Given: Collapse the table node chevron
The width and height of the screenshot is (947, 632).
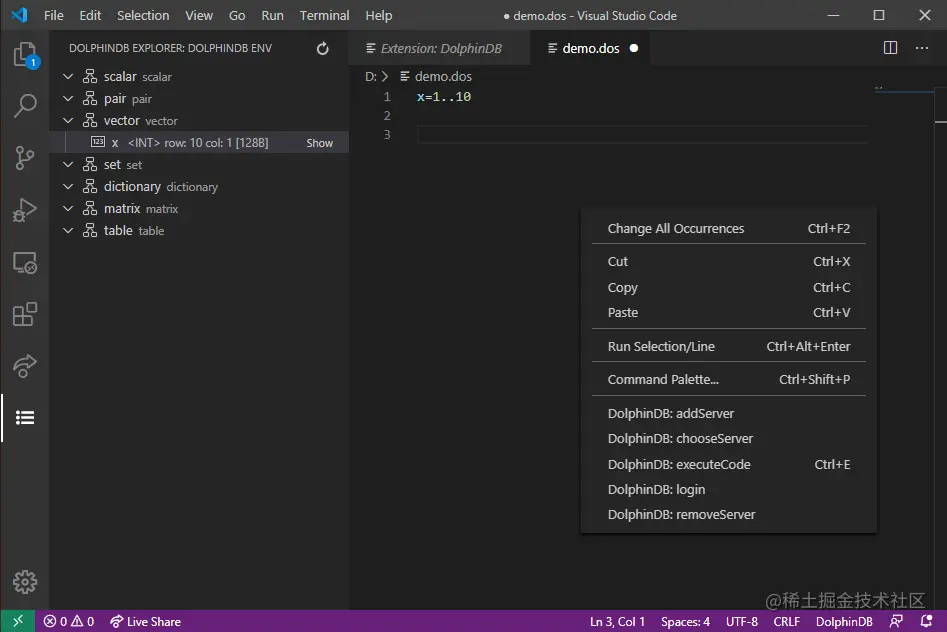Looking at the screenshot, I should click(x=68, y=230).
